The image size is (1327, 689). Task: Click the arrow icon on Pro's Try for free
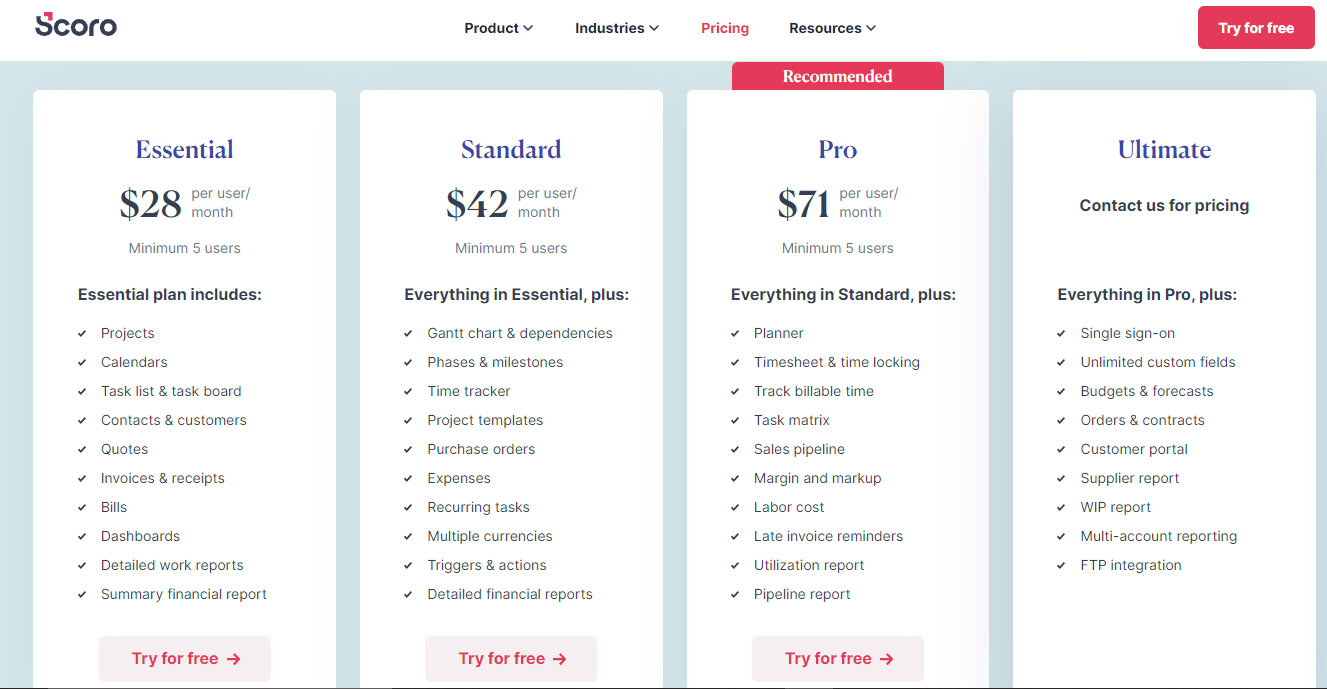pyautogui.click(x=886, y=659)
